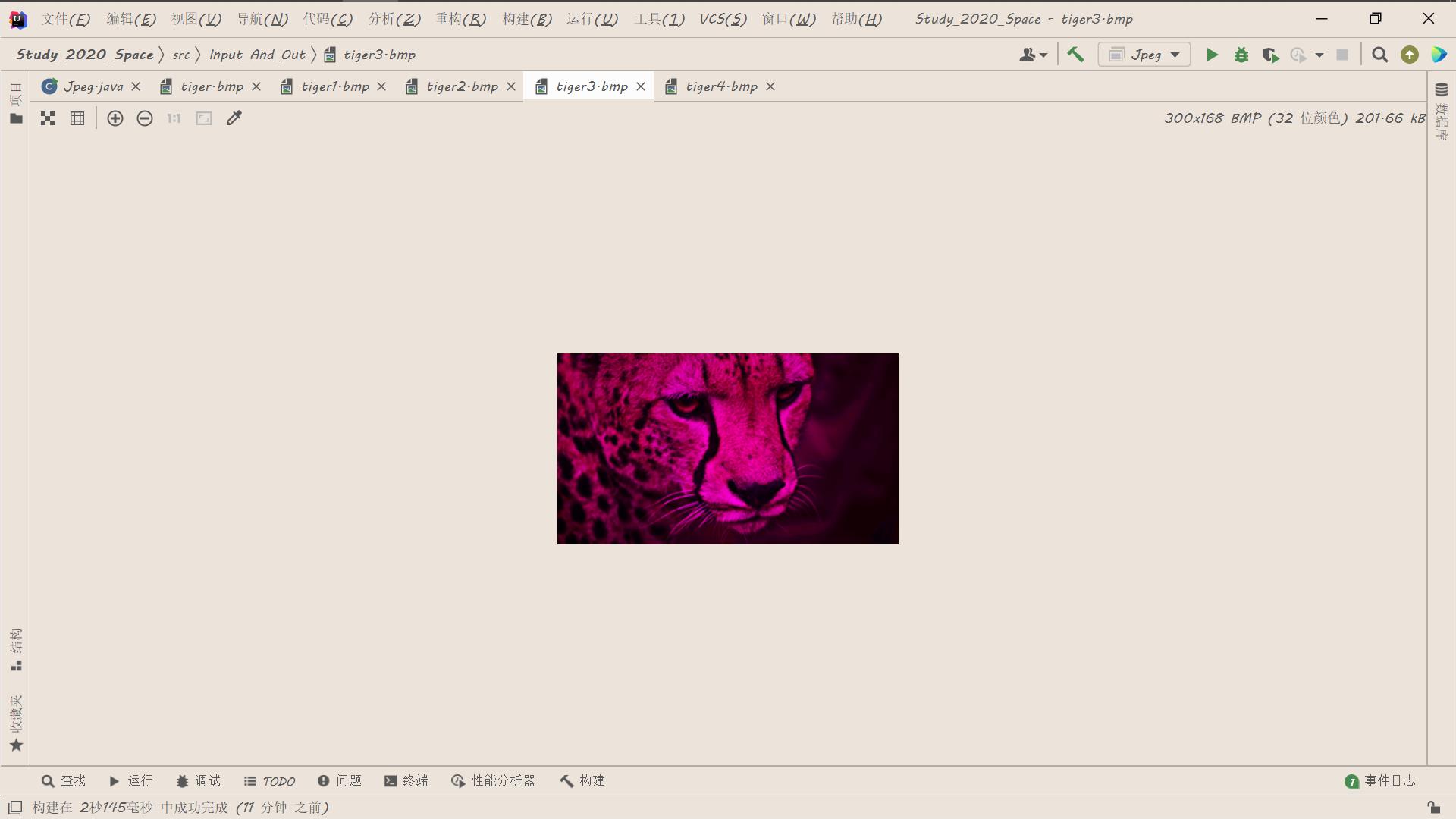1456x819 pixels.
Task: Open the 文件(F) menu
Action: 66,19
